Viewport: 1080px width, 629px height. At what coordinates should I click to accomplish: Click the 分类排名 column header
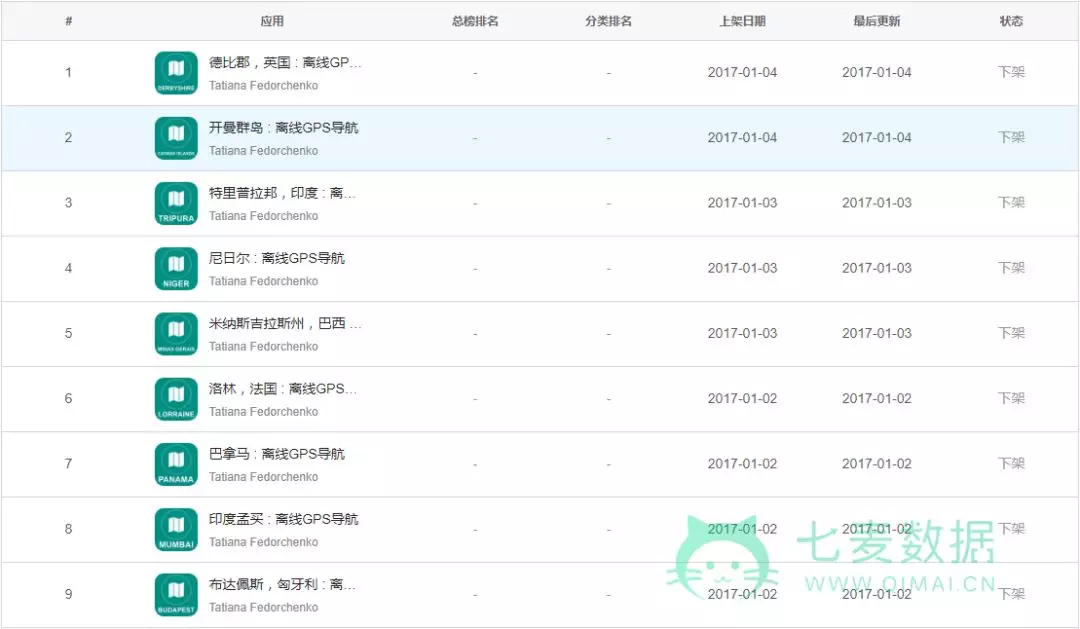point(608,21)
